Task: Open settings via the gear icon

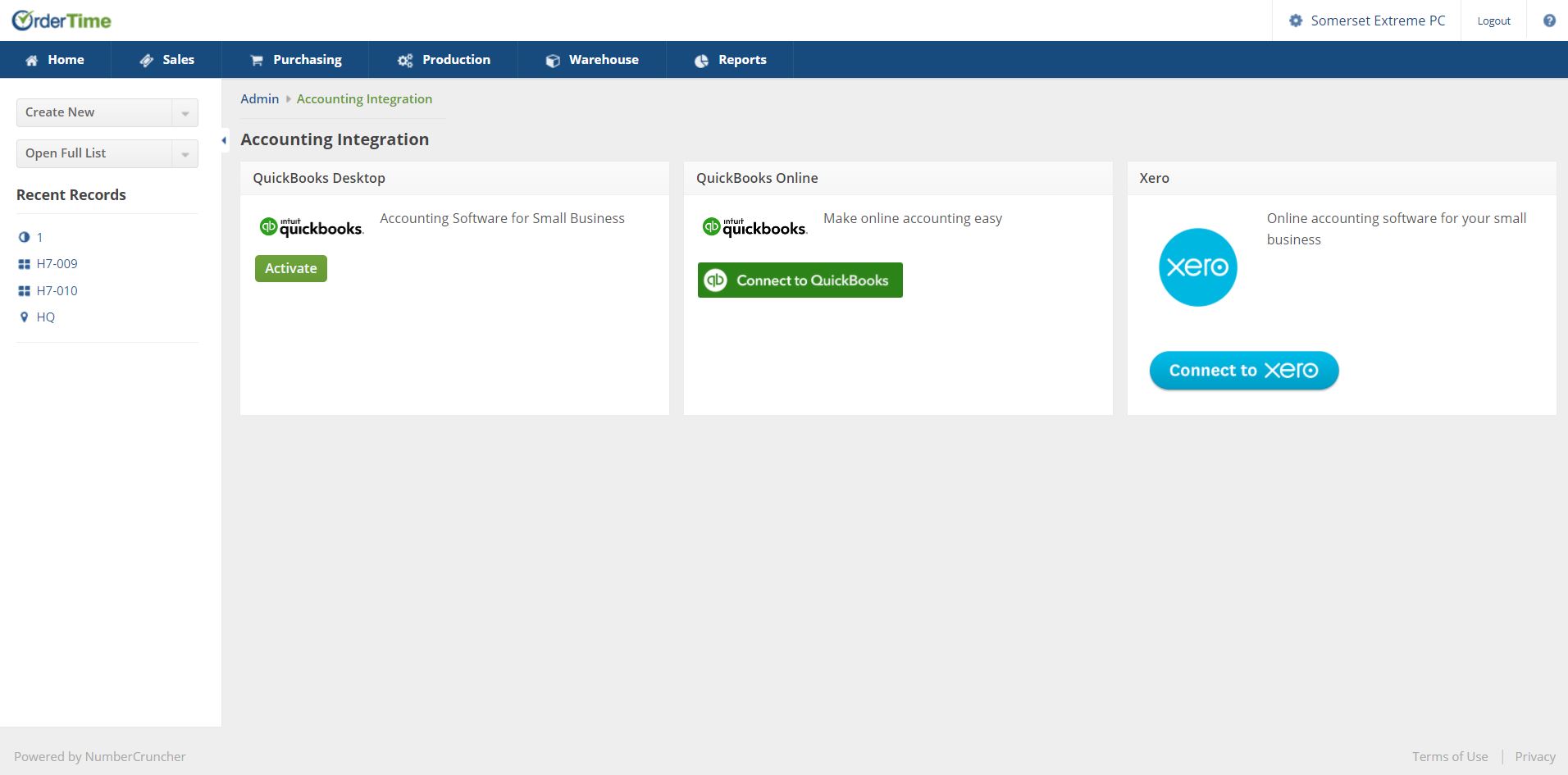Action: click(1296, 21)
